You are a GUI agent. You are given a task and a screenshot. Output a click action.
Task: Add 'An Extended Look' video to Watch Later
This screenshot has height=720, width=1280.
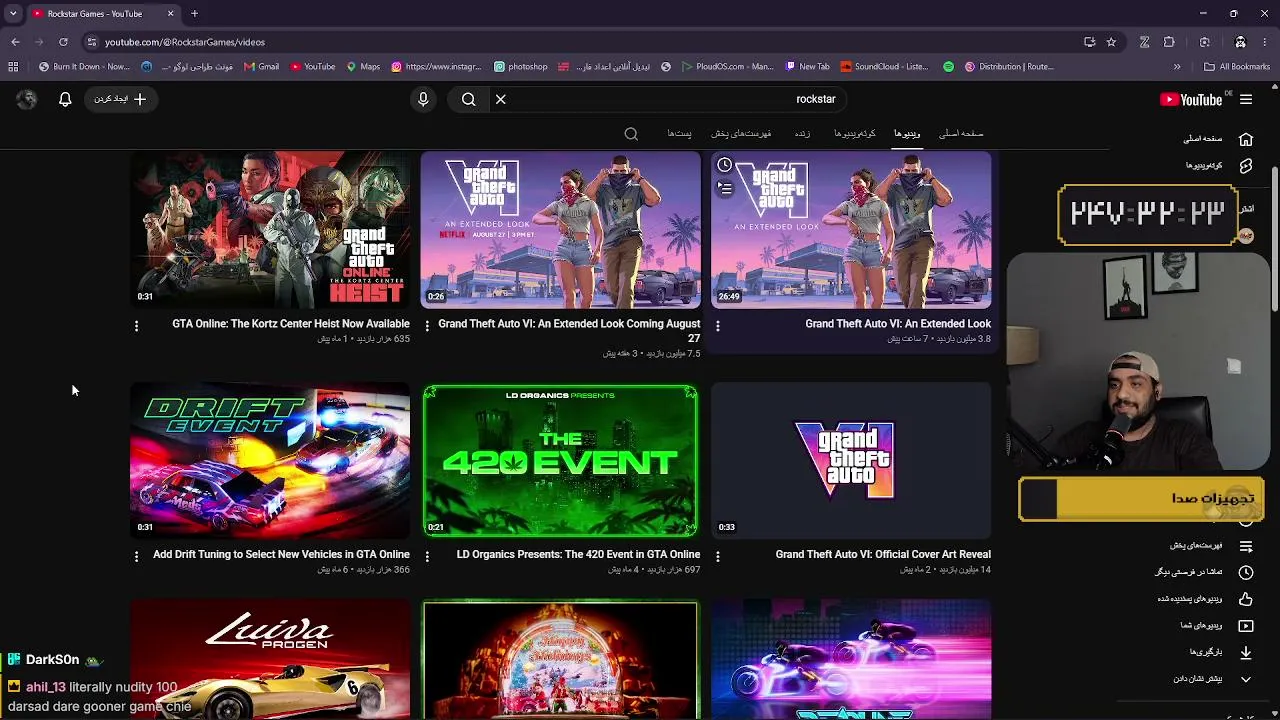tap(725, 165)
